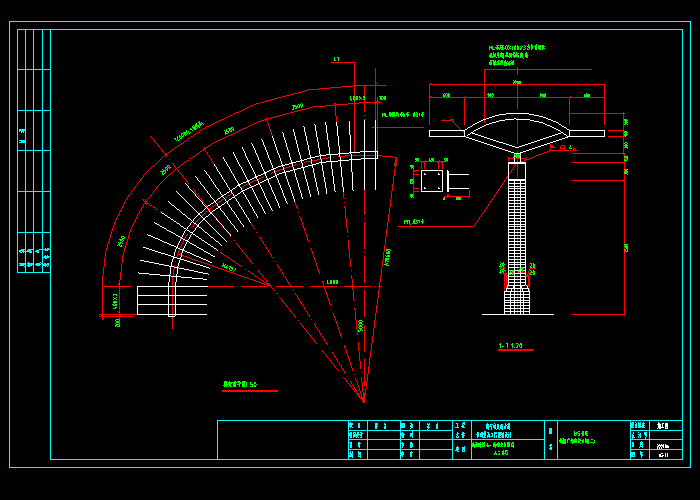Click the flared base of the column

516,299
